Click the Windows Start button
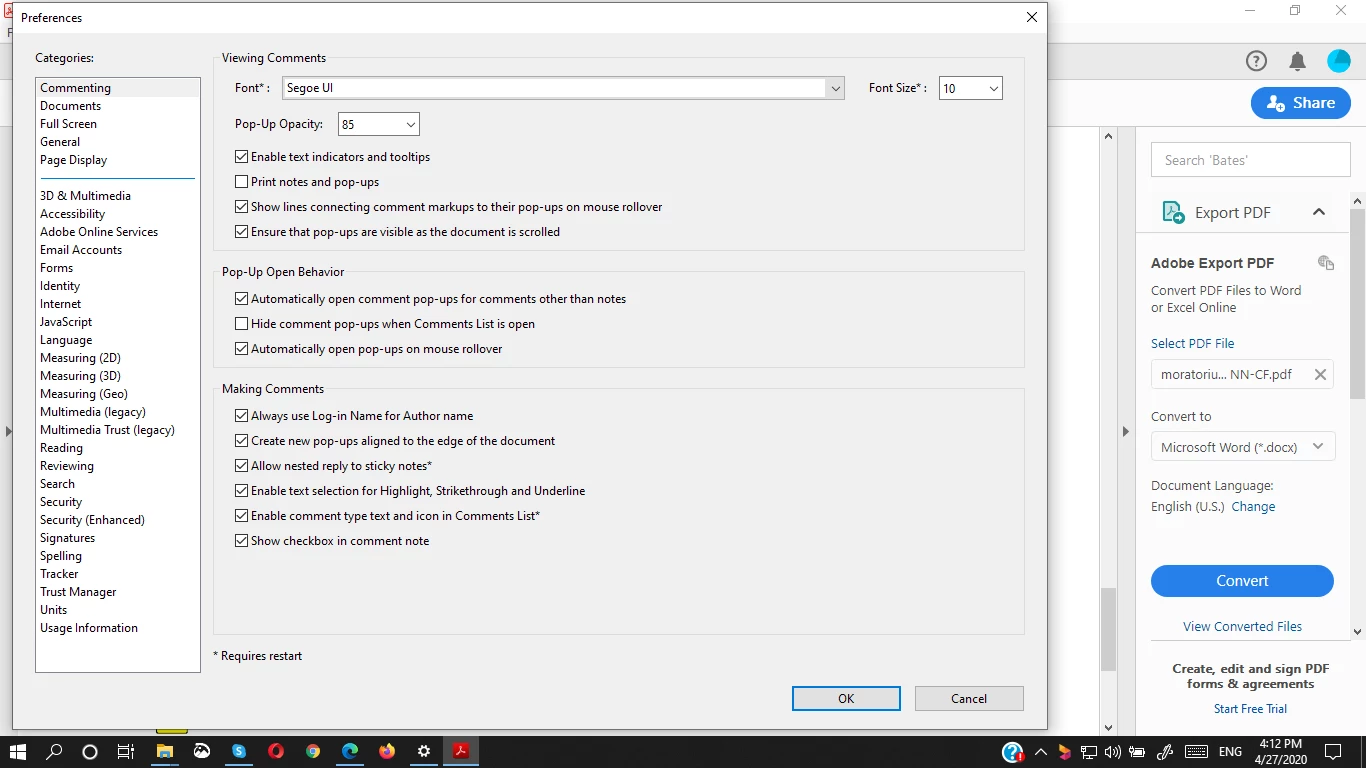The height and width of the screenshot is (768, 1366). coord(18,751)
